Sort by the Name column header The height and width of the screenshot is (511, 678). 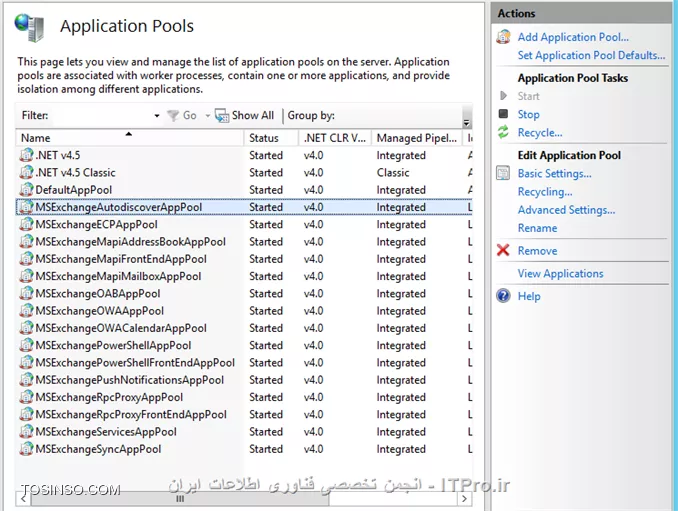pos(130,138)
